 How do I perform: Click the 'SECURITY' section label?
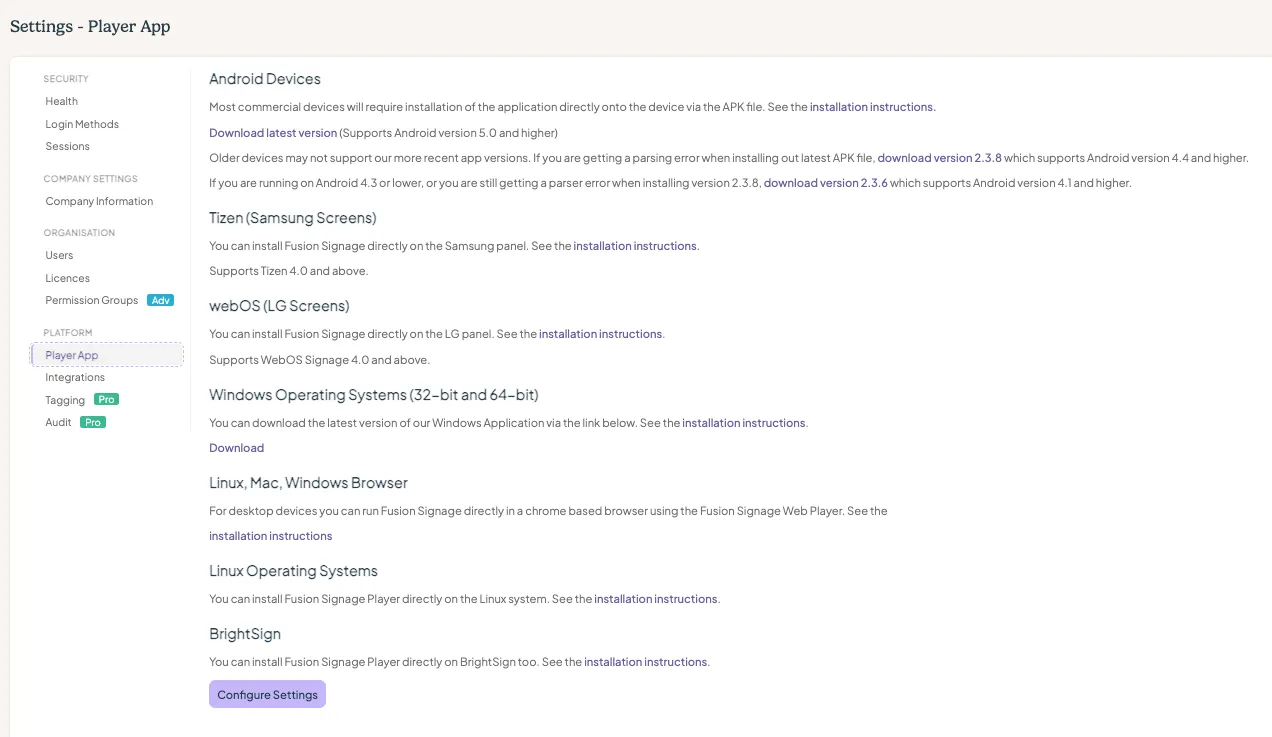point(66,79)
